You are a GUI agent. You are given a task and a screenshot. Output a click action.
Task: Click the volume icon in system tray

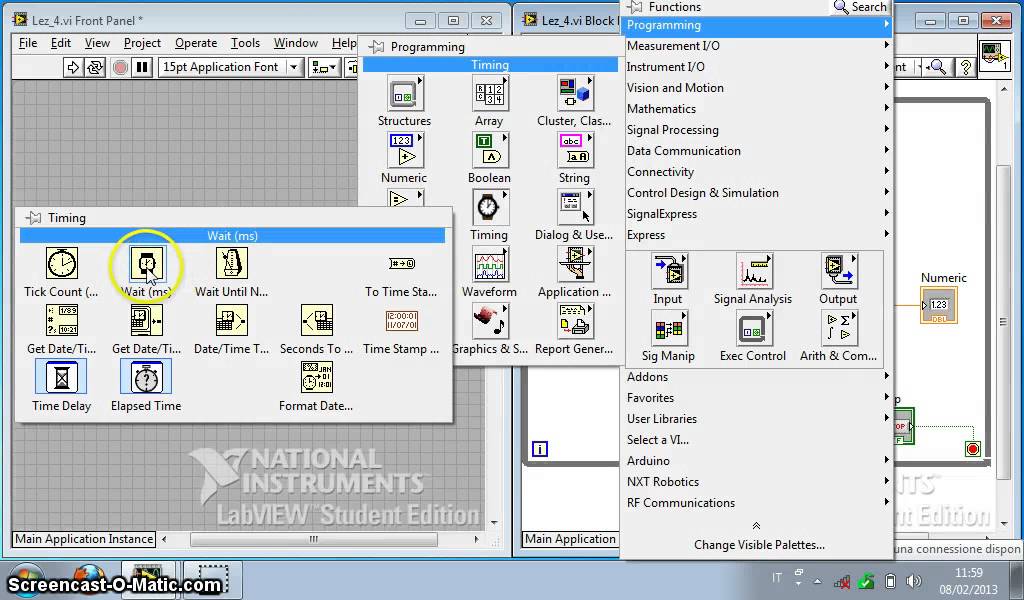[914, 580]
